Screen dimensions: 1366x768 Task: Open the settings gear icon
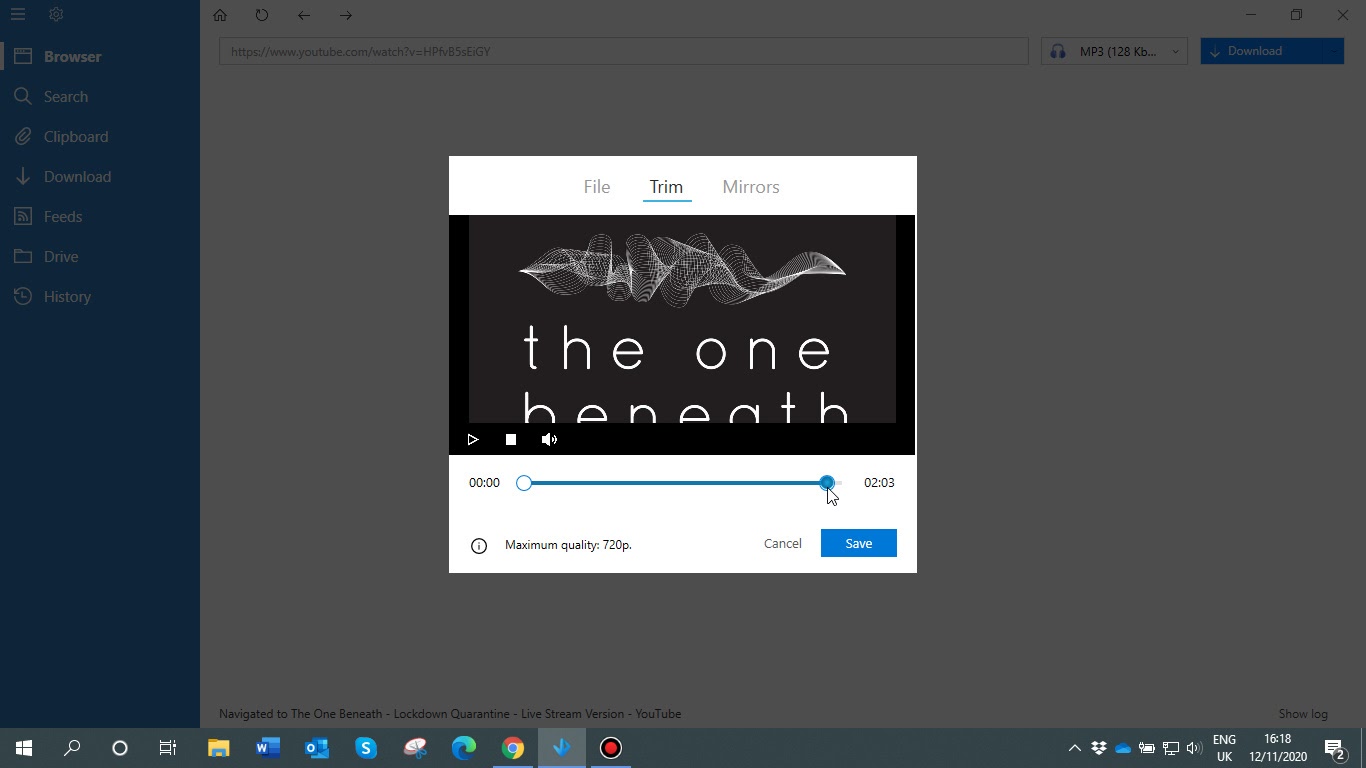(56, 15)
